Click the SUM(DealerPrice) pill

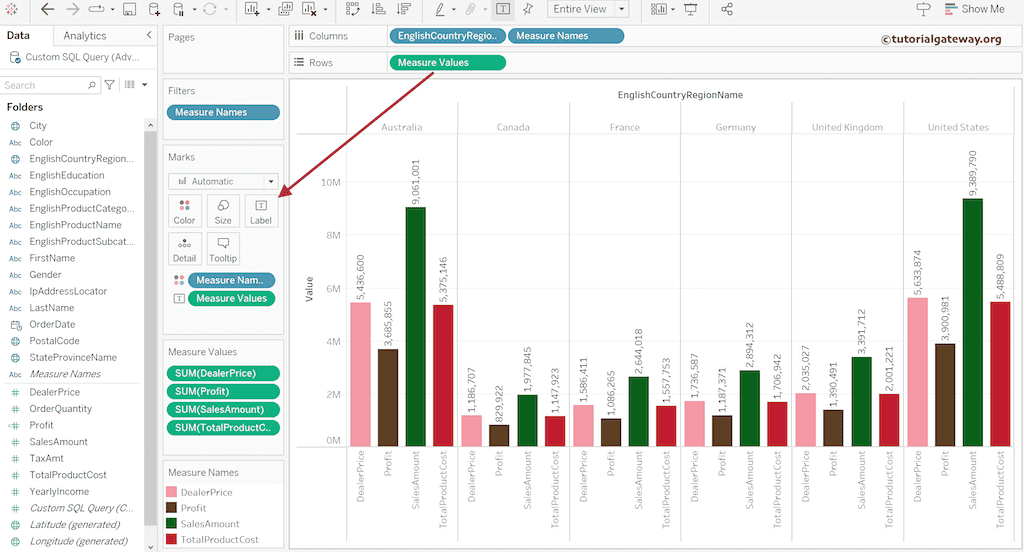(x=223, y=374)
